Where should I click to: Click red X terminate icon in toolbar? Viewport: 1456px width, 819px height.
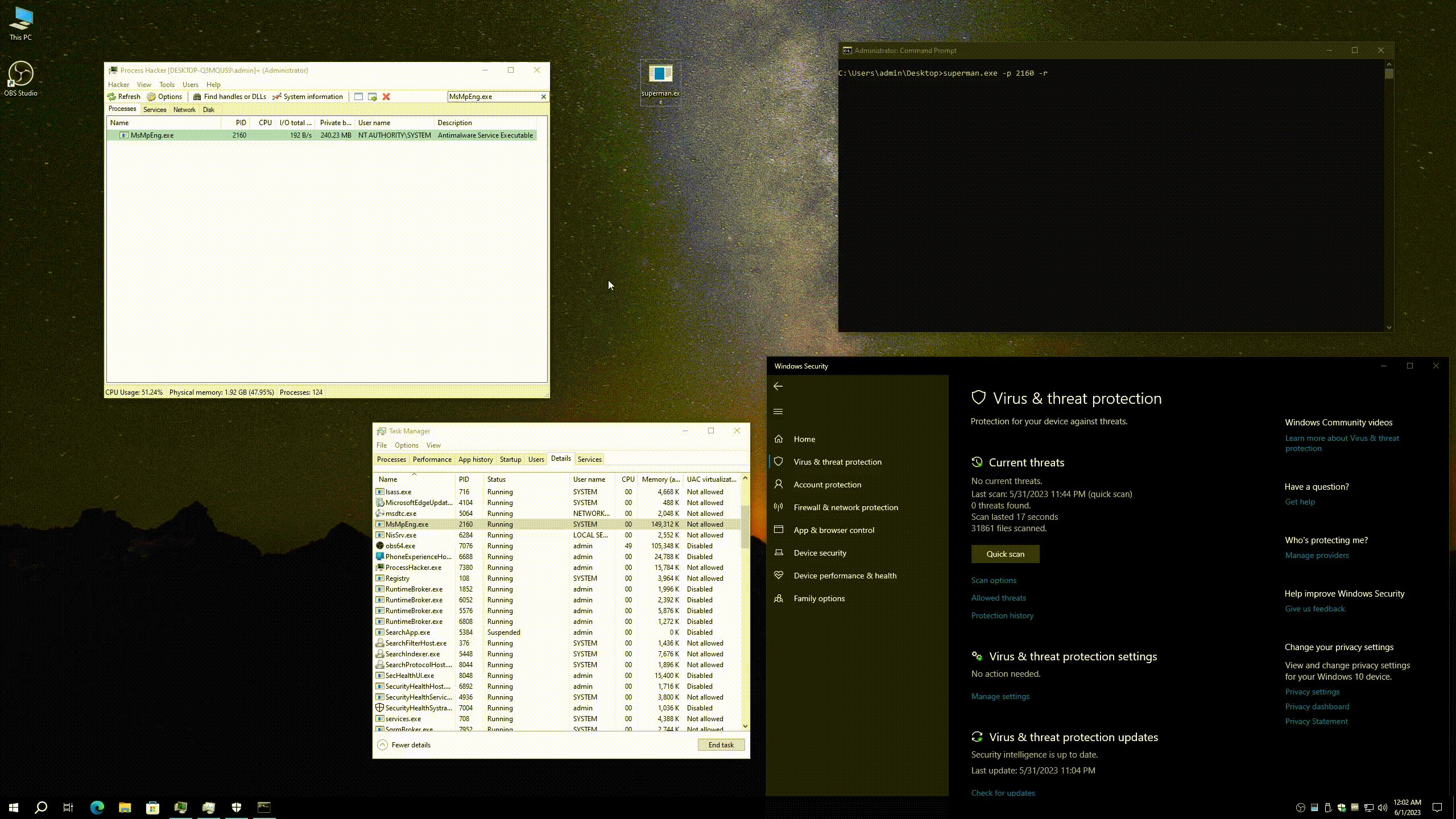(386, 97)
